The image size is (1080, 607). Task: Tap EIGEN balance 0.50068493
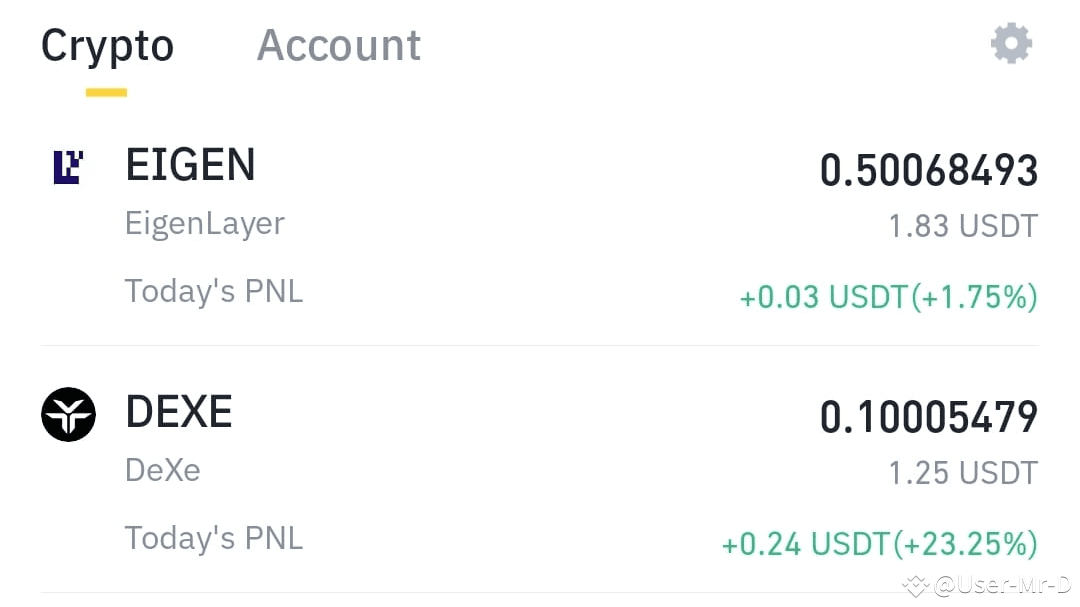pos(928,170)
